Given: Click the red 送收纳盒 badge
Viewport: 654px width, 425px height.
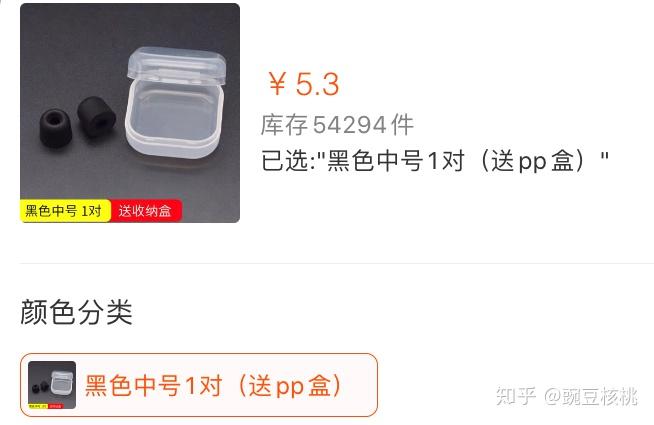Looking at the screenshot, I should [x=146, y=211].
